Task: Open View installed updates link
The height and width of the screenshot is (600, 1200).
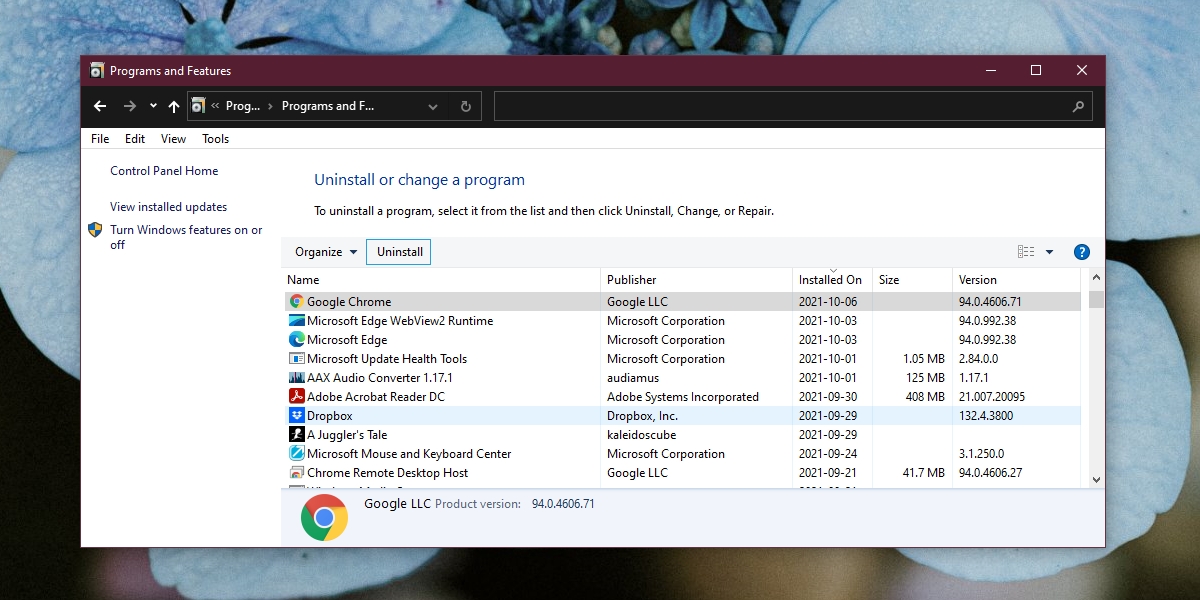Action: pos(168,207)
